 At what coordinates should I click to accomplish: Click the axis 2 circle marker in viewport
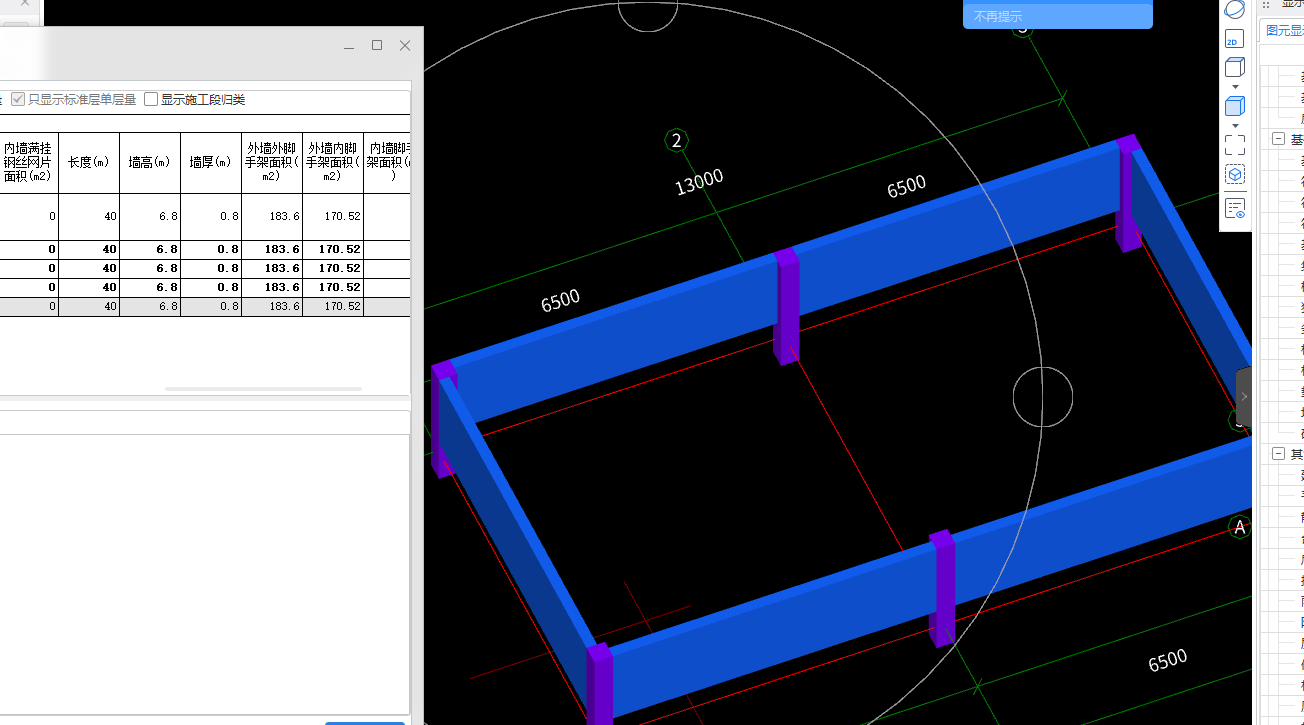point(677,140)
